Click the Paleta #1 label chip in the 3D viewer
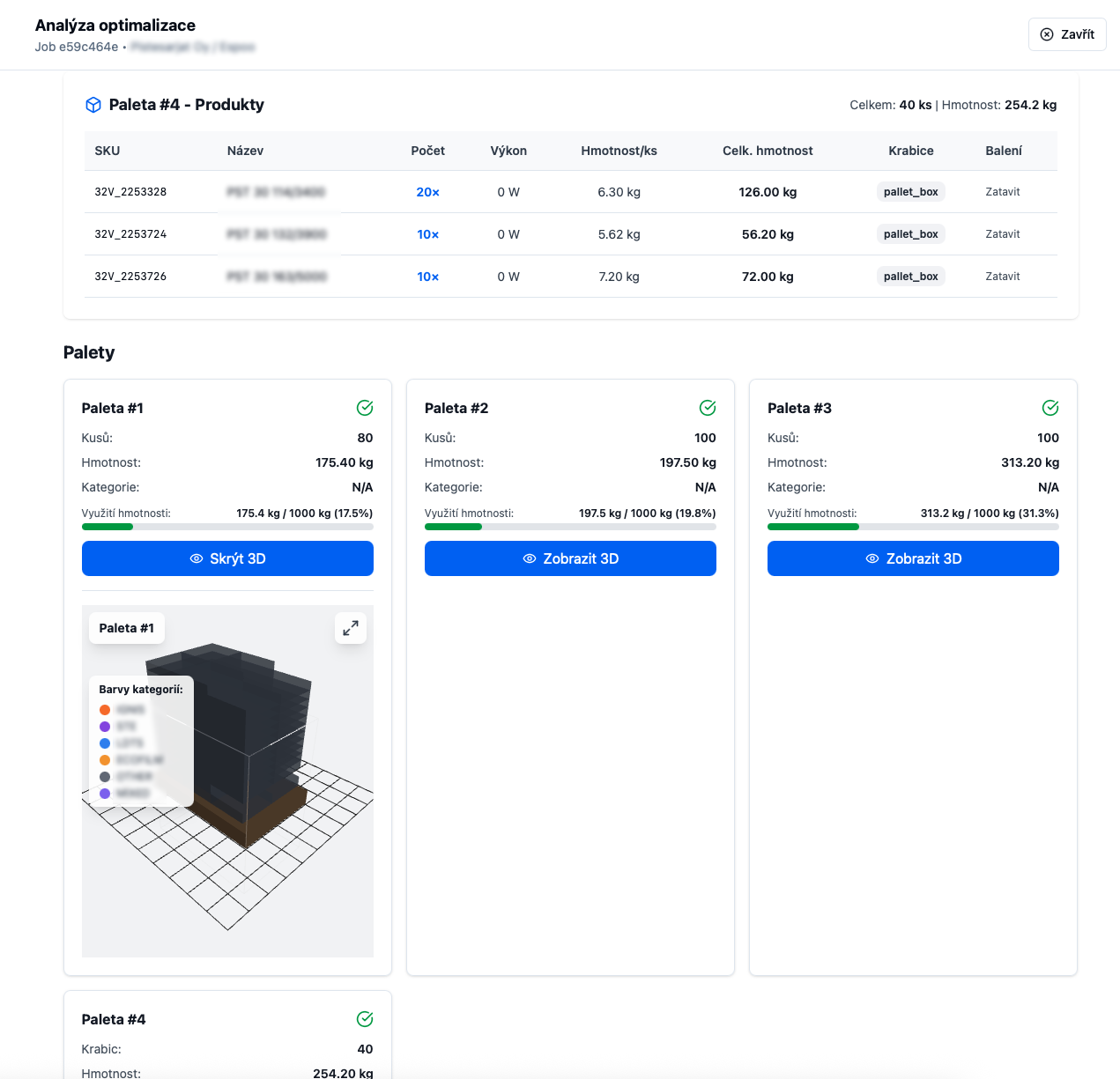The height and width of the screenshot is (1079, 1120). tap(127, 628)
